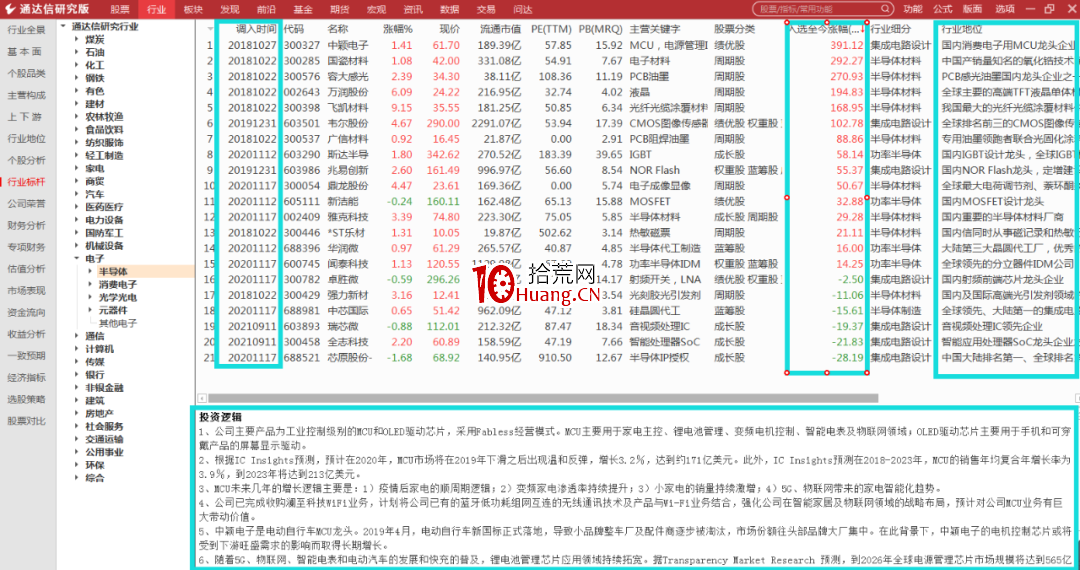Click the table horizontal scrollbar thumb
The width and height of the screenshot is (1080, 570).
click(x=543, y=398)
